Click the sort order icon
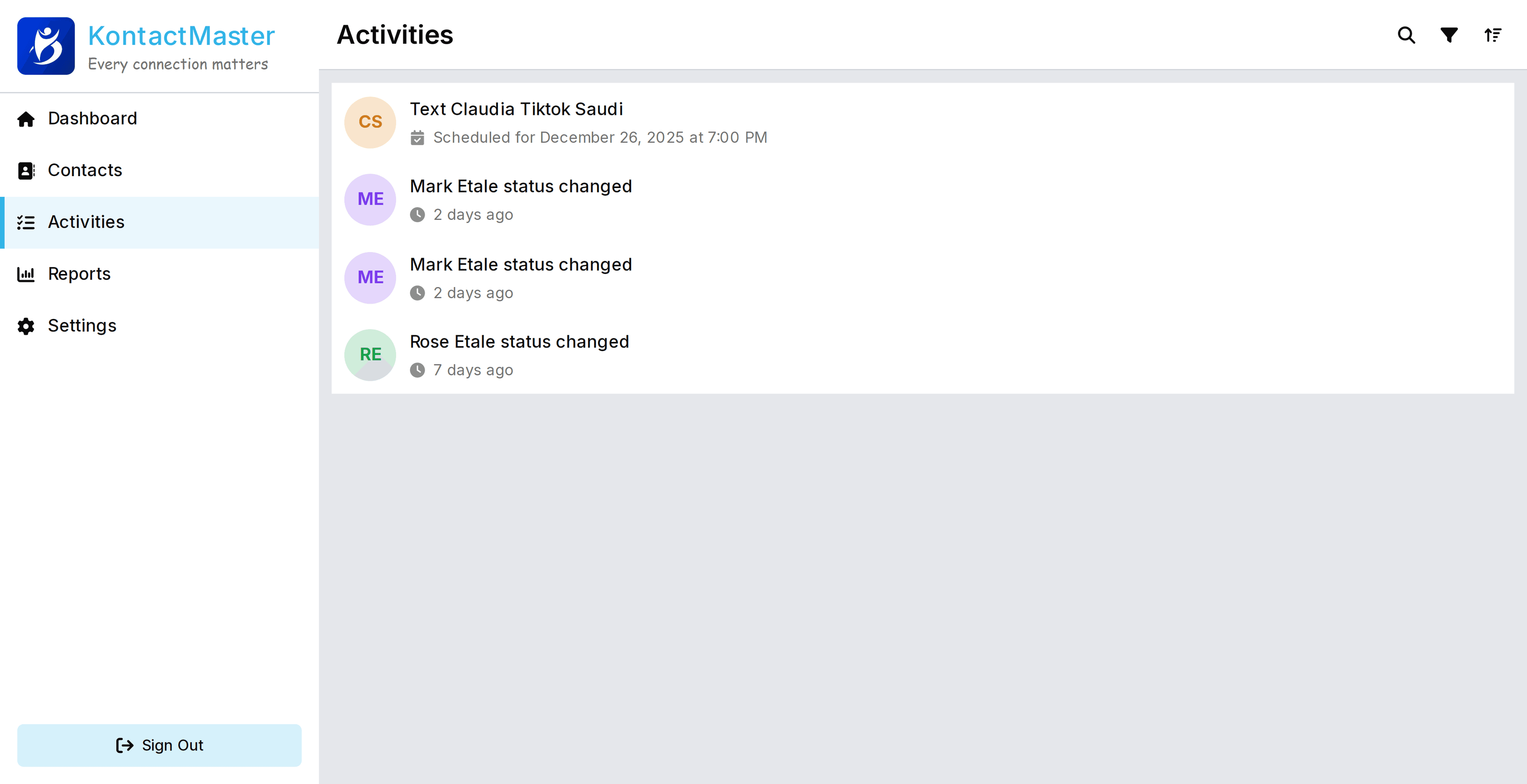 click(1492, 35)
